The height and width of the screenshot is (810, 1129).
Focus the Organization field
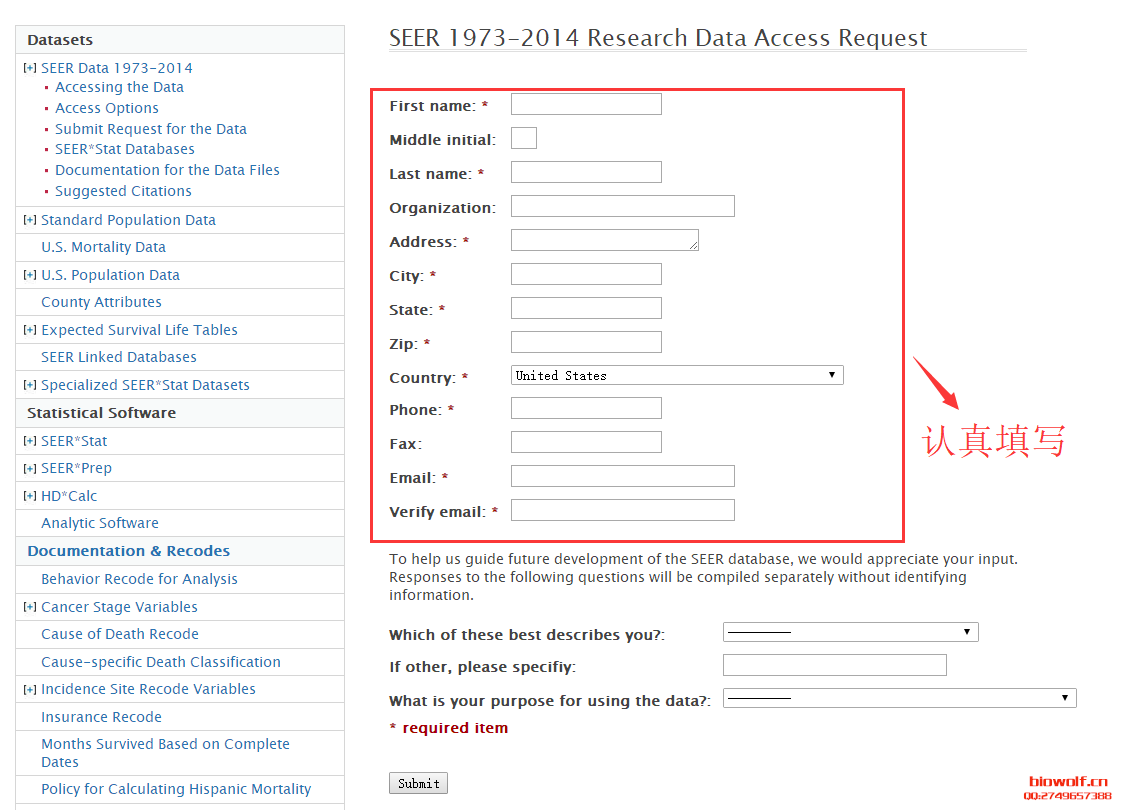(x=623, y=206)
